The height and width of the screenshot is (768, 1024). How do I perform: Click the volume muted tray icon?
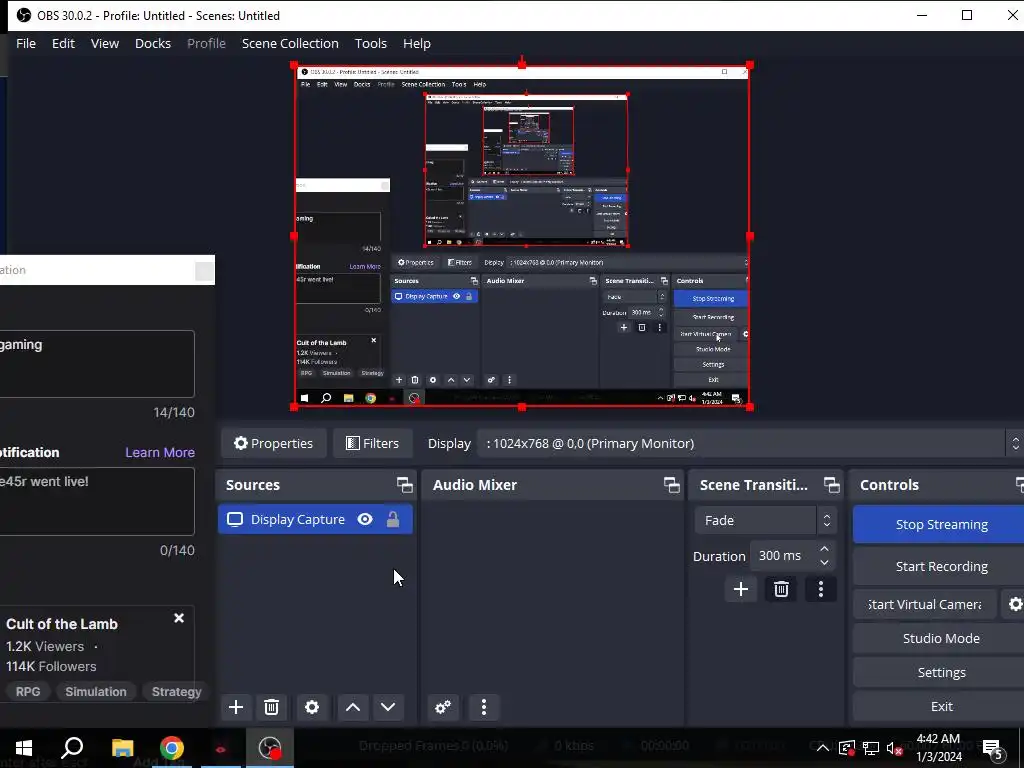coord(895,748)
